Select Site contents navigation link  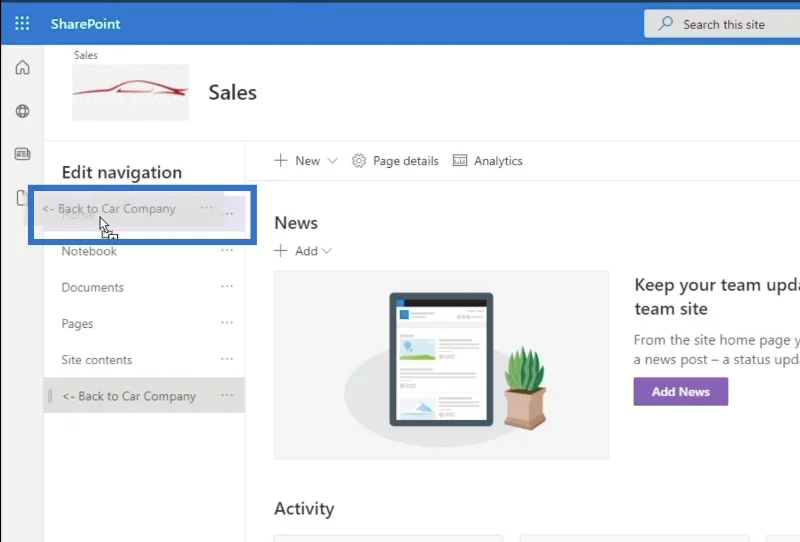click(96, 360)
